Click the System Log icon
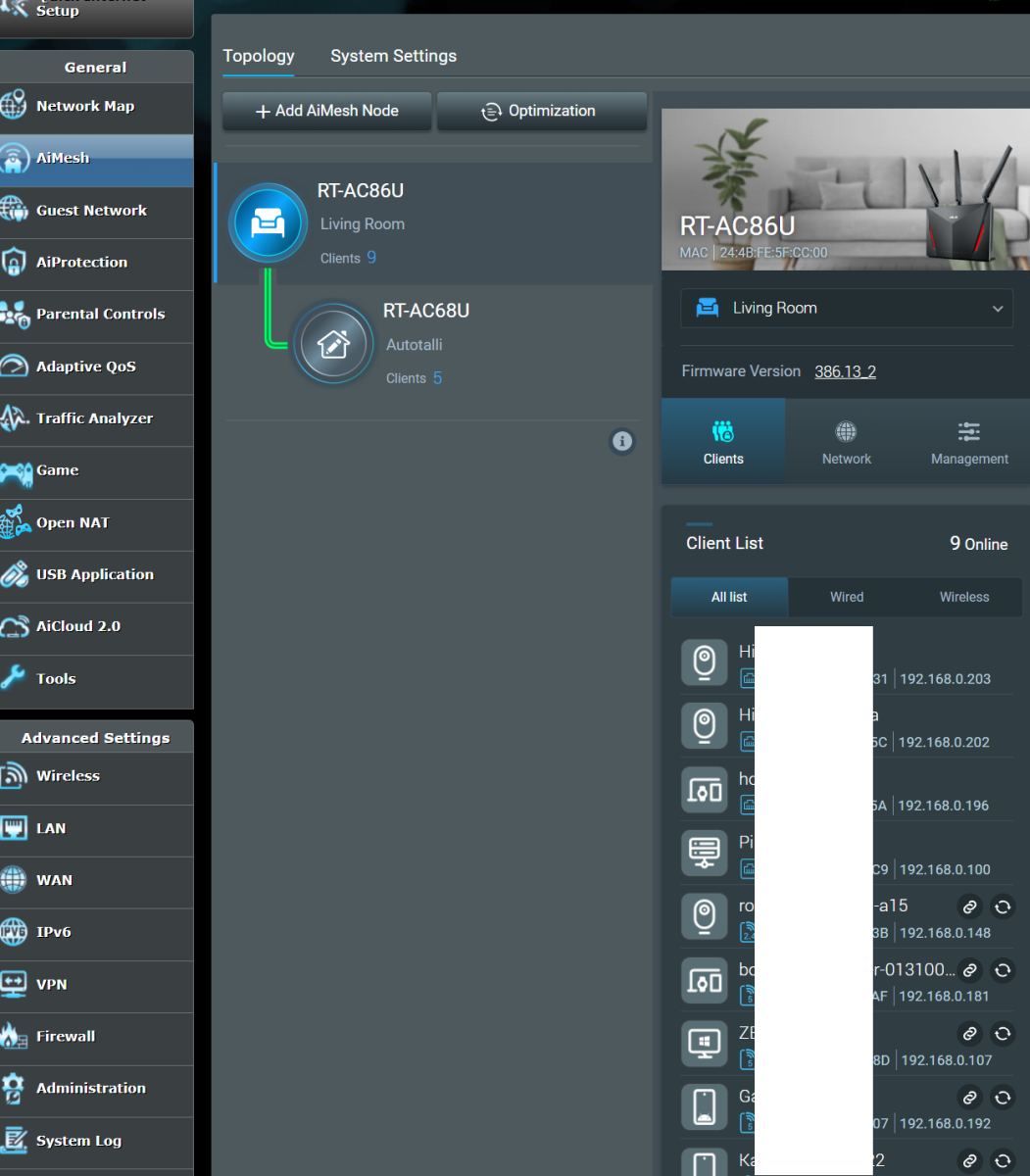The image size is (1030, 1176). pyautogui.click(x=14, y=1141)
